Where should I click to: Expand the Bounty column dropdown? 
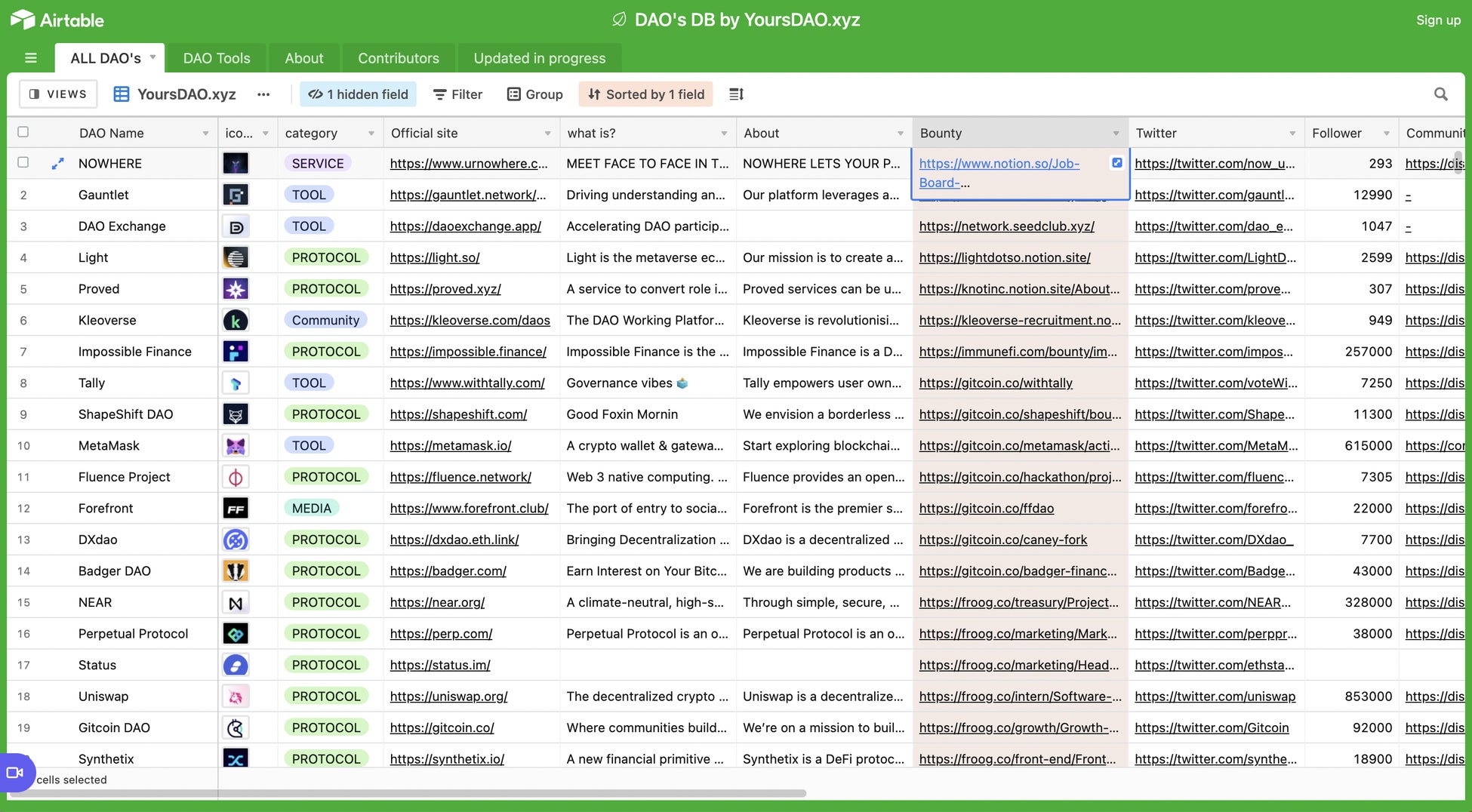pyautogui.click(x=1116, y=134)
